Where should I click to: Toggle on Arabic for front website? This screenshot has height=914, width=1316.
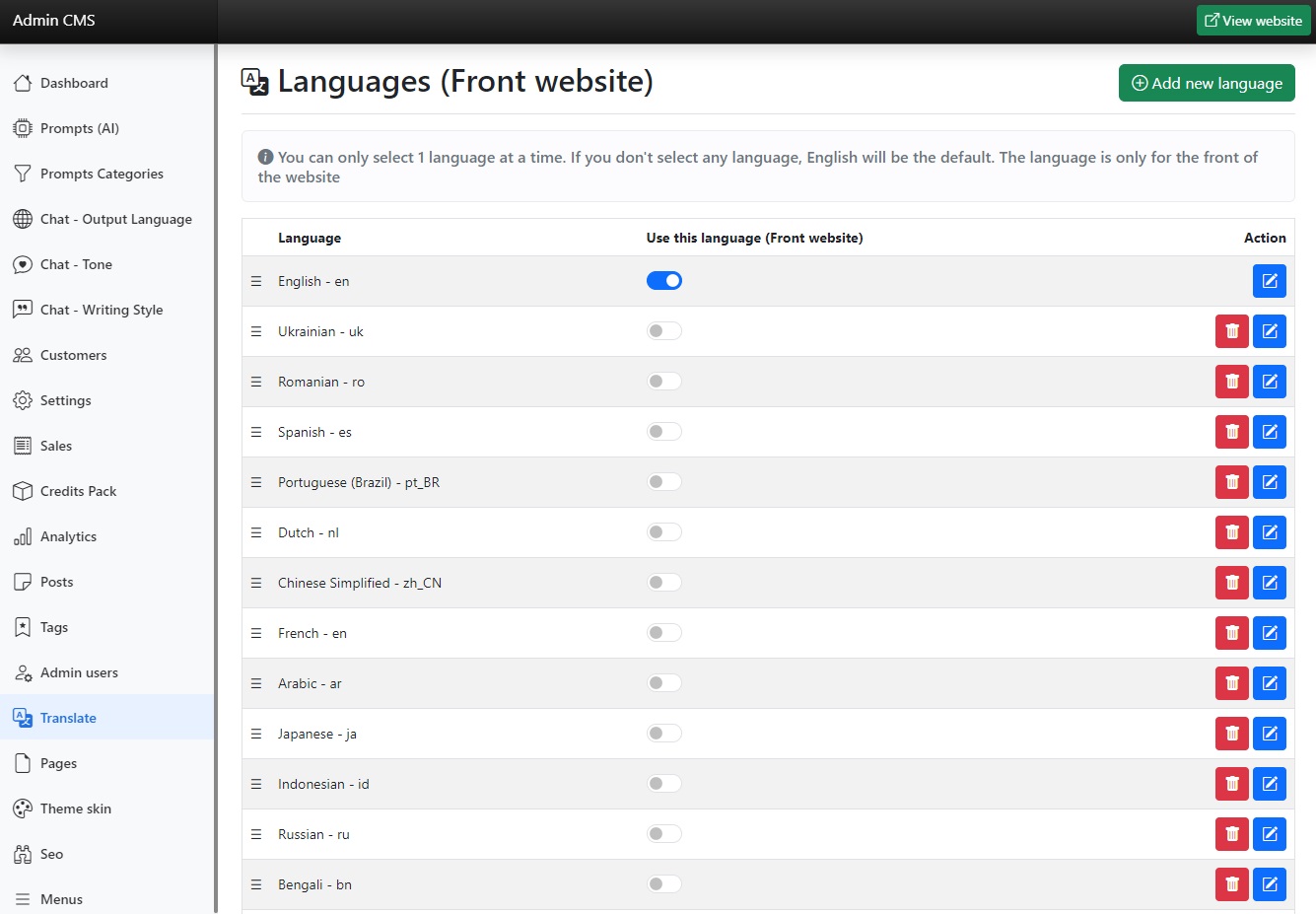pos(663,683)
